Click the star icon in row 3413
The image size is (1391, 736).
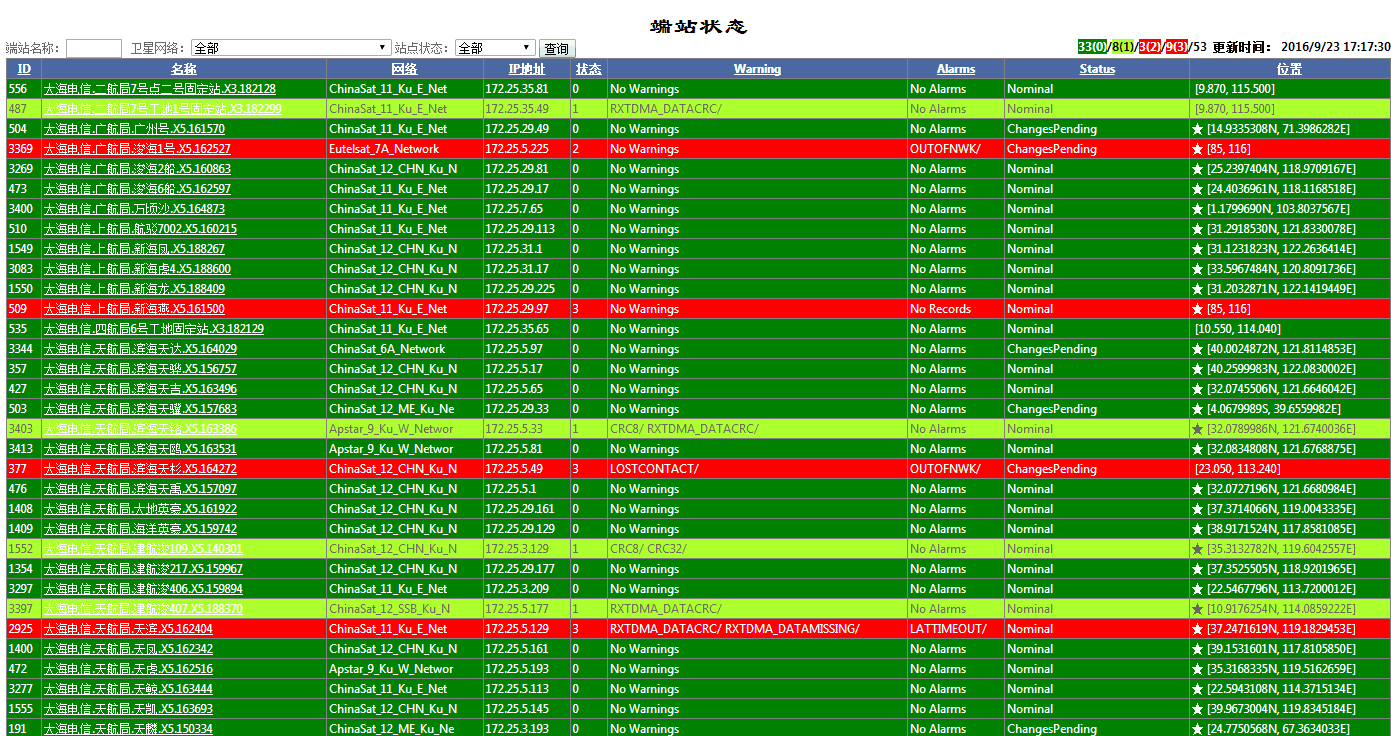coord(1197,449)
